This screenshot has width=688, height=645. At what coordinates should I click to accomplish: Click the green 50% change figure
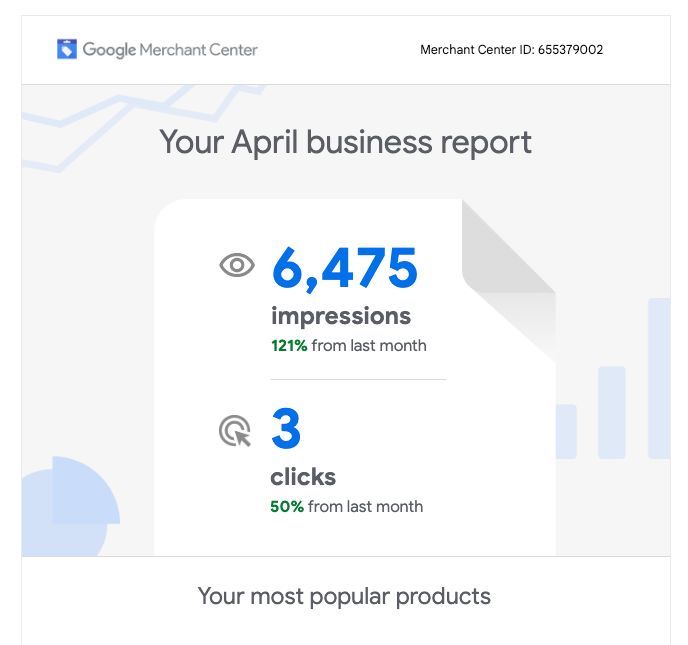click(x=287, y=507)
